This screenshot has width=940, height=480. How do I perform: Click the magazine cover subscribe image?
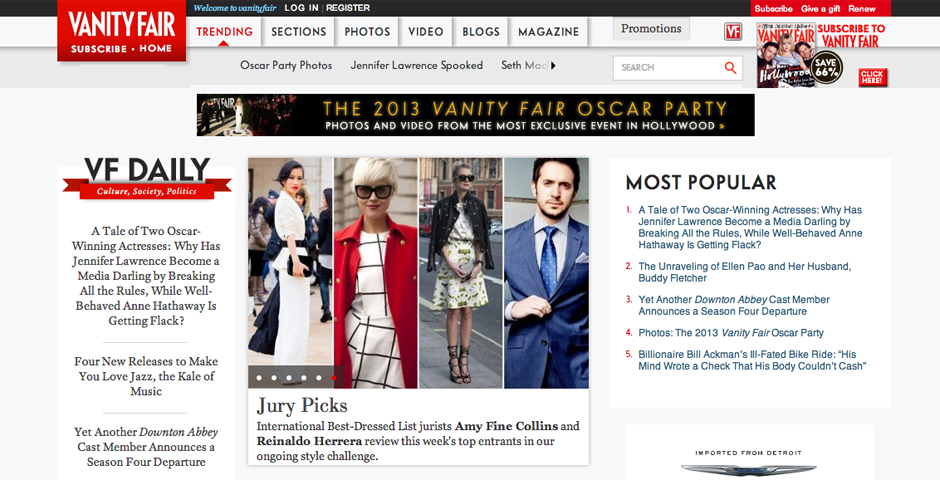pos(786,55)
